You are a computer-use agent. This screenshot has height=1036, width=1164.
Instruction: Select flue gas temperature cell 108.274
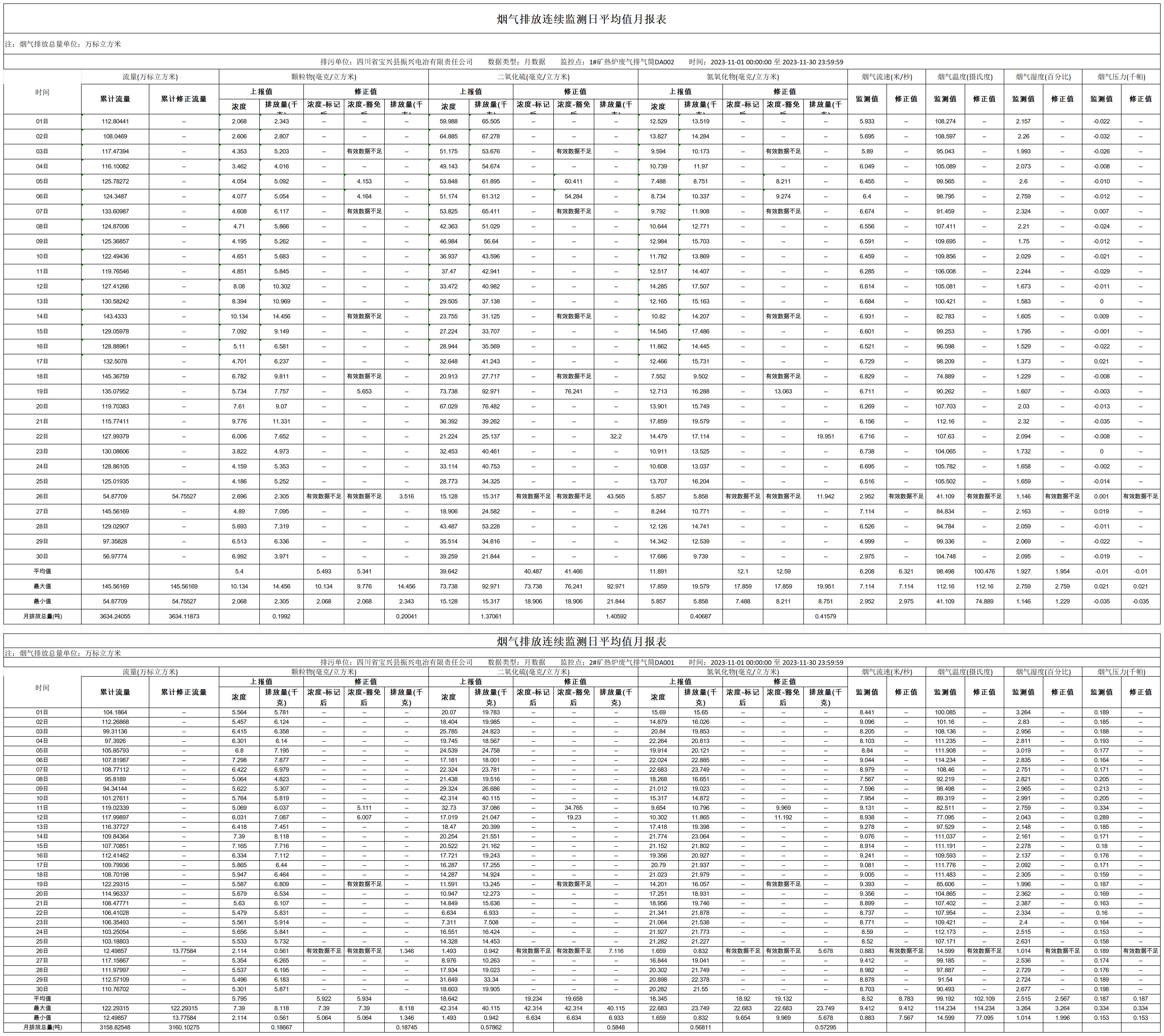point(945,121)
